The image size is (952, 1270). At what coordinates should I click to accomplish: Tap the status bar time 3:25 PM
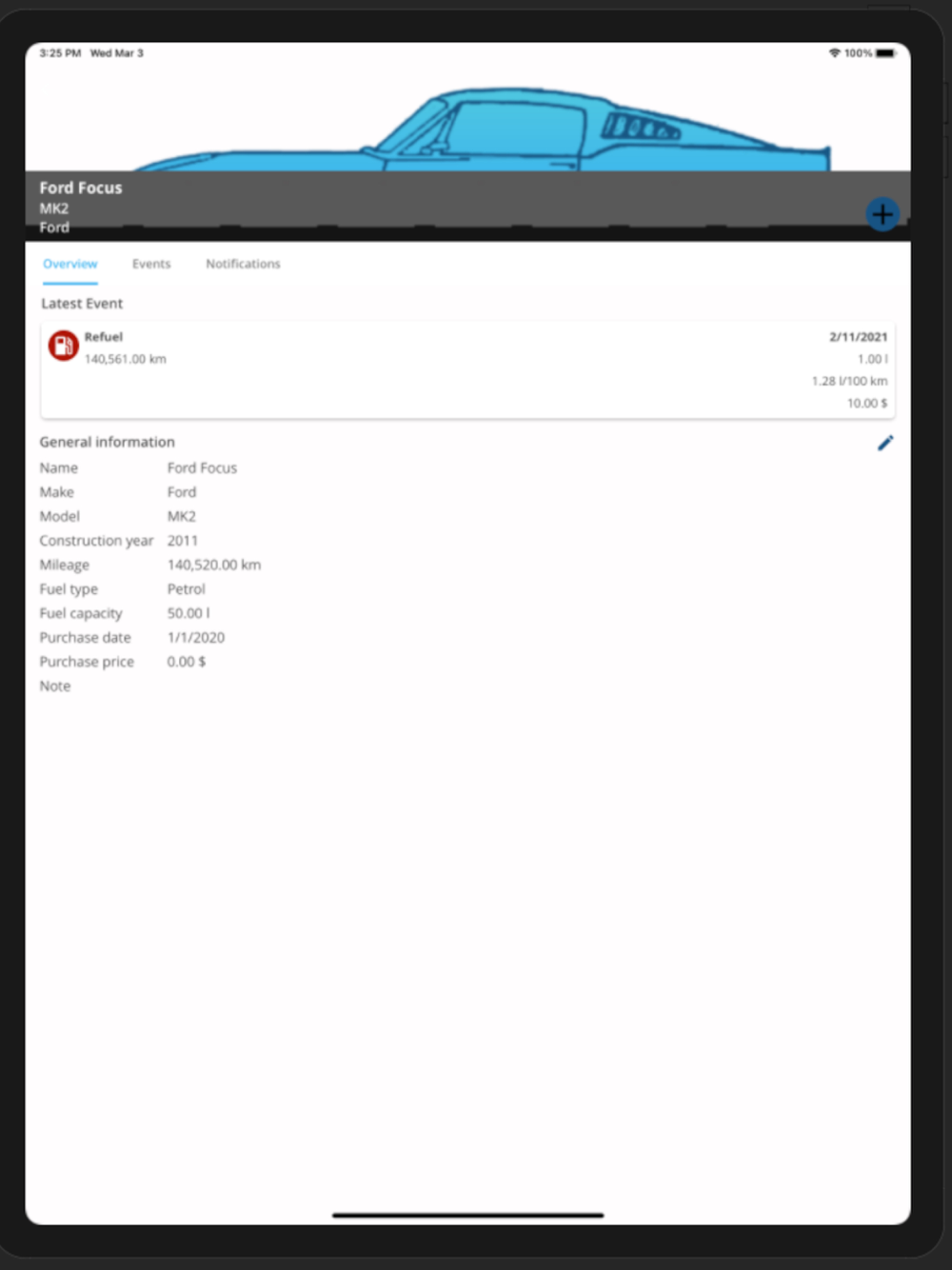[x=60, y=53]
